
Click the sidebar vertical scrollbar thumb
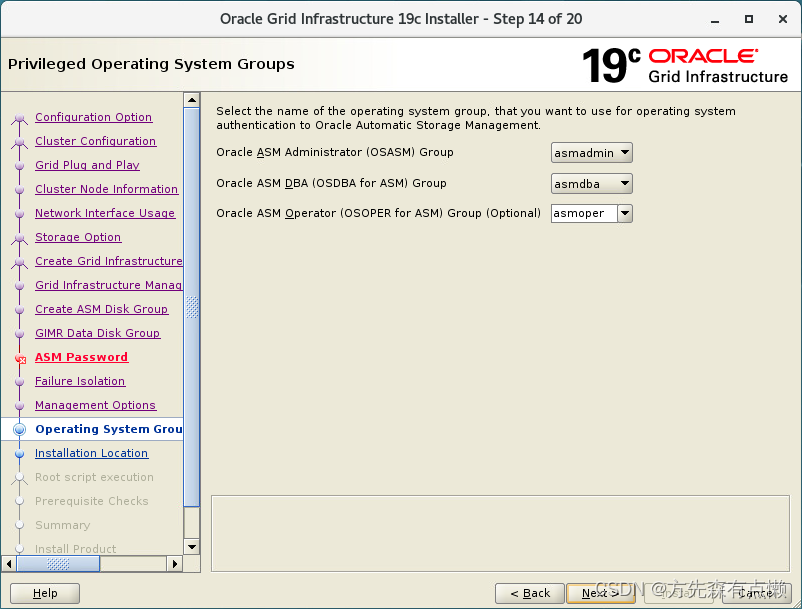[x=192, y=307]
